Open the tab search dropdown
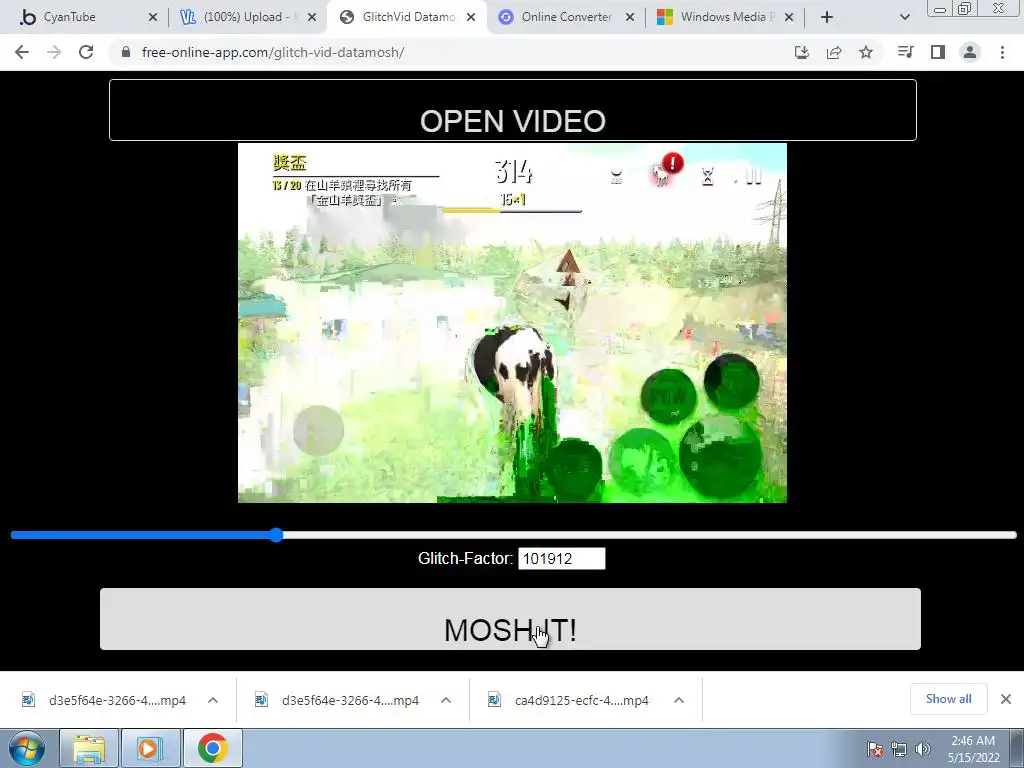This screenshot has width=1024, height=768. coord(904,17)
